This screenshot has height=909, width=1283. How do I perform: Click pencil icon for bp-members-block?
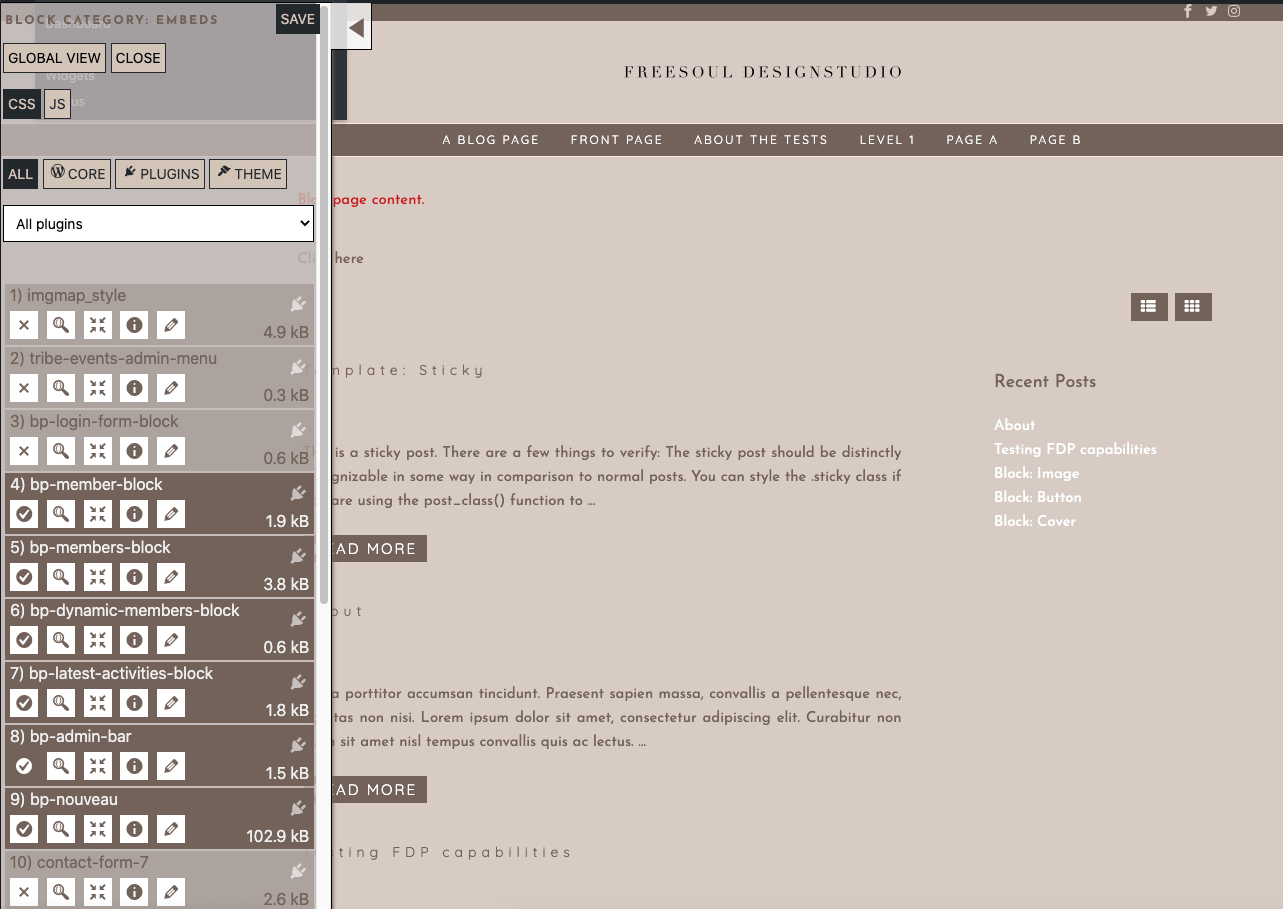click(x=171, y=577)
